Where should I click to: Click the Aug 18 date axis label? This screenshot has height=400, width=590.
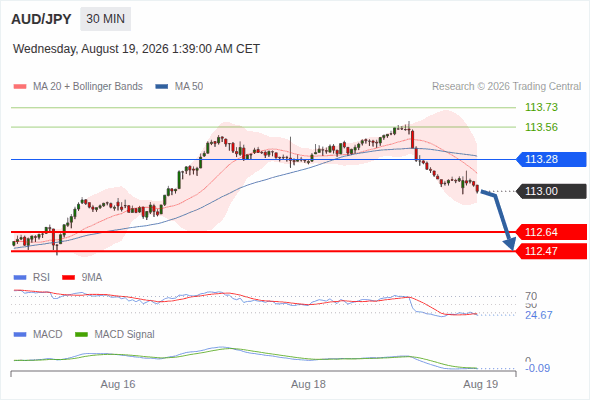(x=308, y=384)
